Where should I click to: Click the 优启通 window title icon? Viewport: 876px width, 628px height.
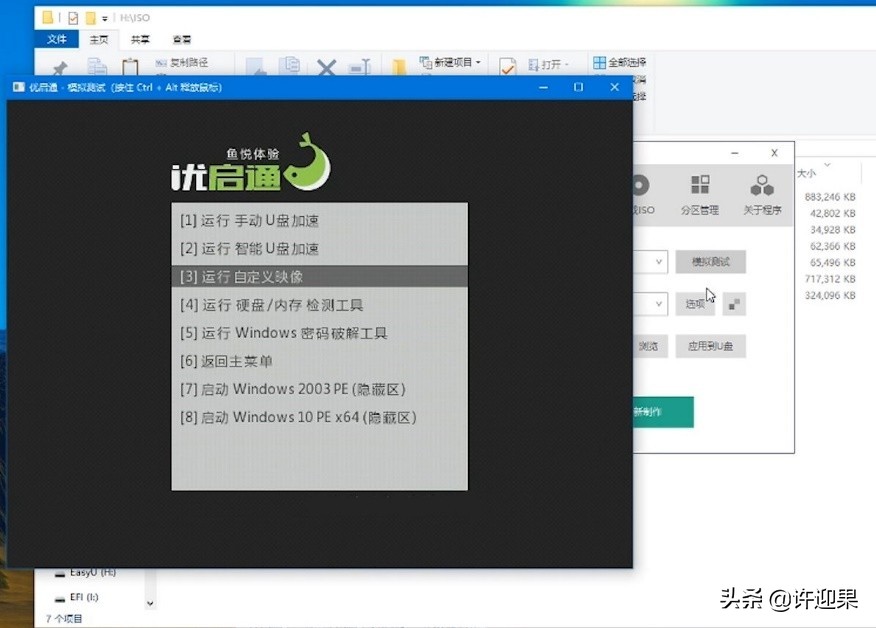(18, 87)
